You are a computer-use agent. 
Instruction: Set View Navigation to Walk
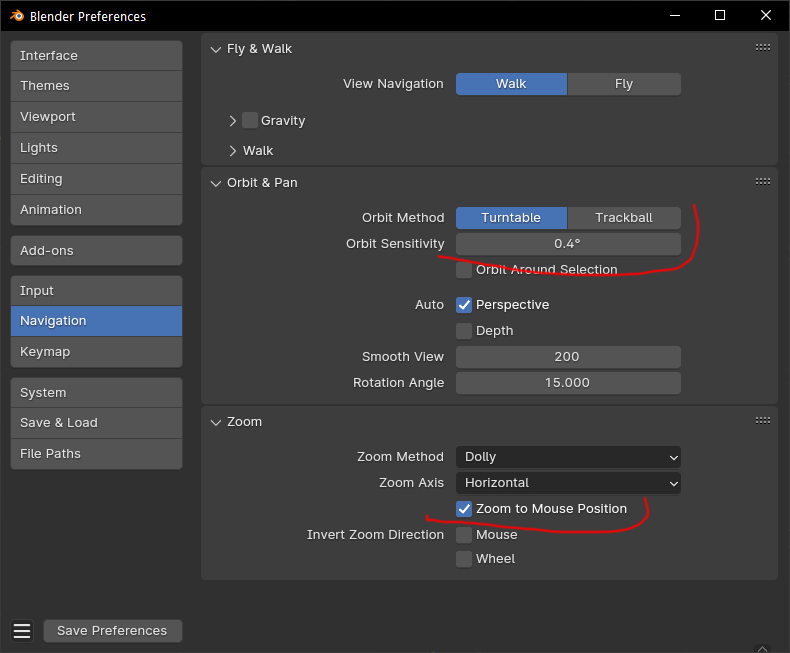[511, 84]
